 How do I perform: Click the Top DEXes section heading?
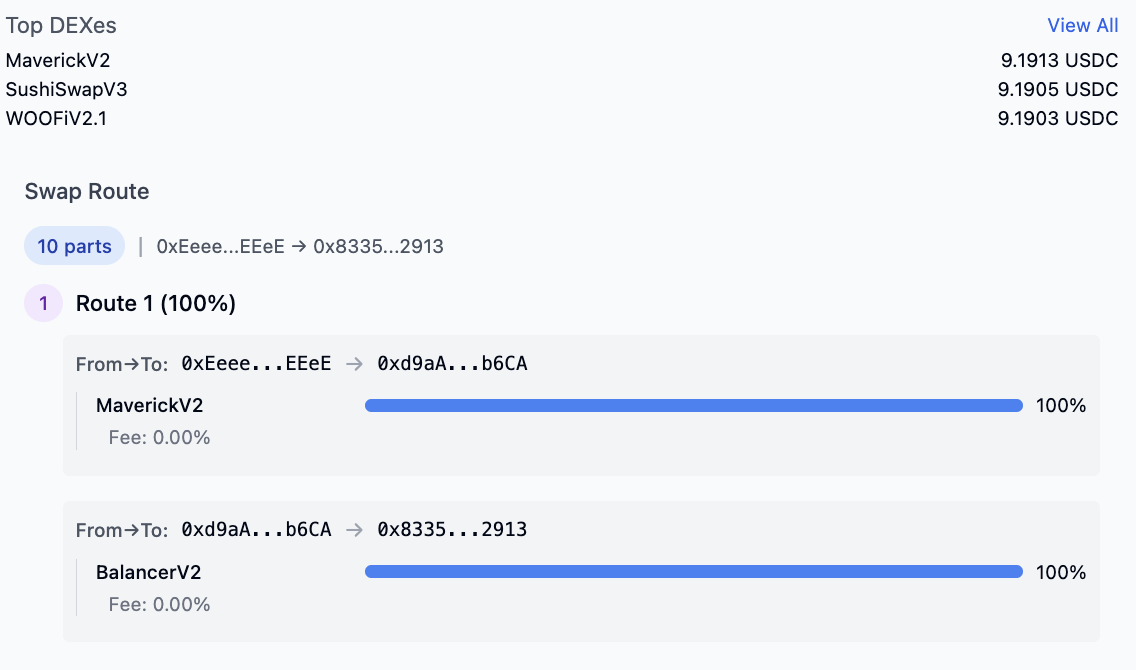point(61,25)
